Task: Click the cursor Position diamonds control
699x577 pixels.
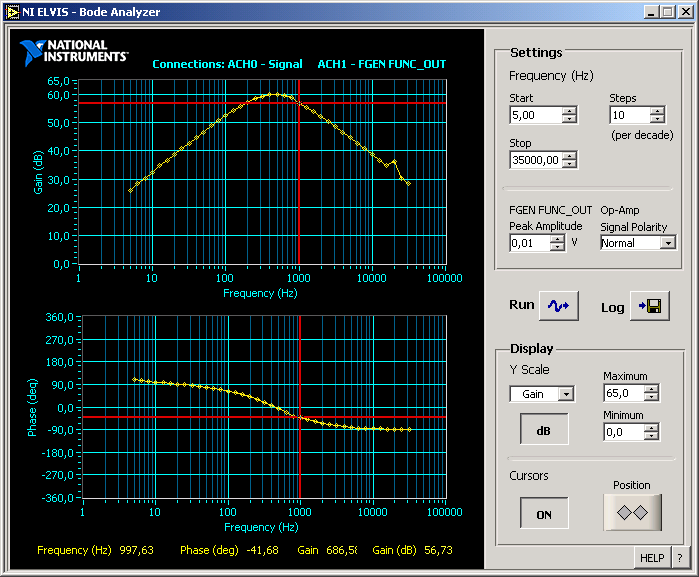Action: [632, 512]
